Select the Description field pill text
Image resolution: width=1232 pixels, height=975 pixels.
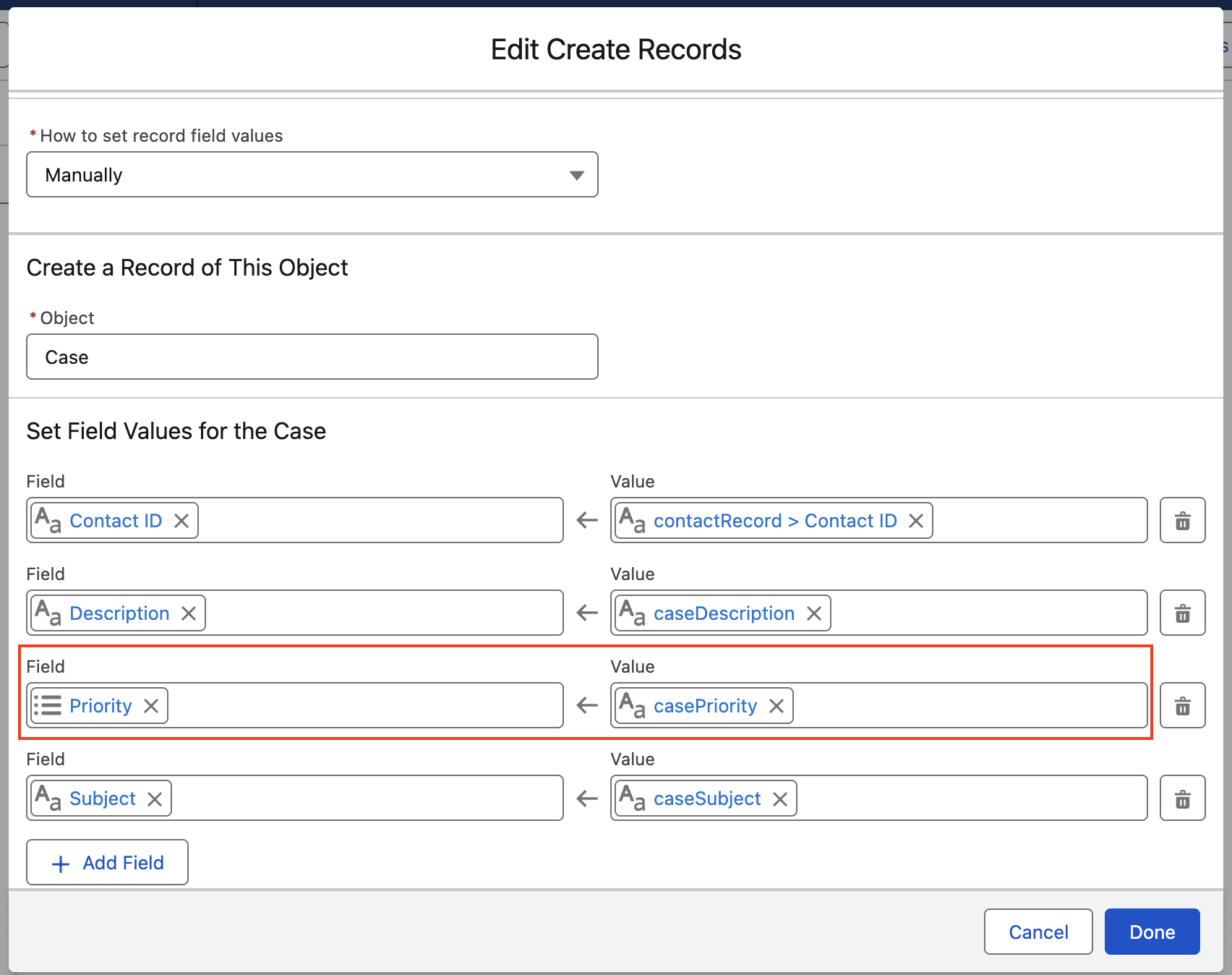pos(119,613)
